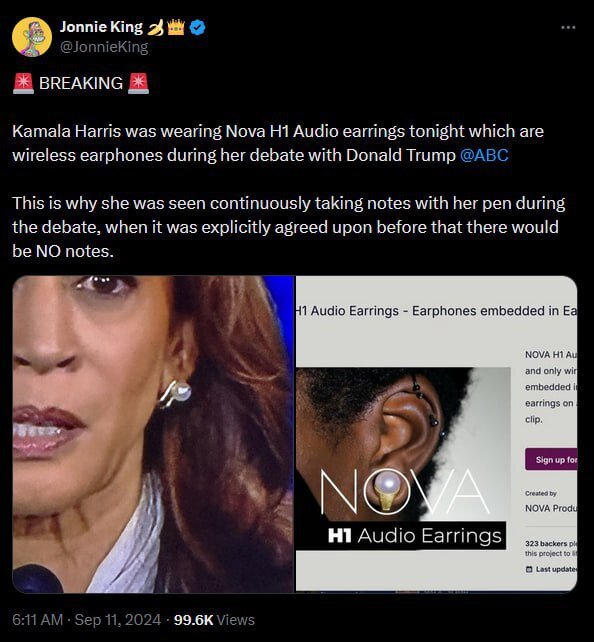Image resolution: width=594 pixels, height=642 pixels.
Task: Click Jonnie King's profile avatar
Action: pyautogui.click(x=32, y=37)
